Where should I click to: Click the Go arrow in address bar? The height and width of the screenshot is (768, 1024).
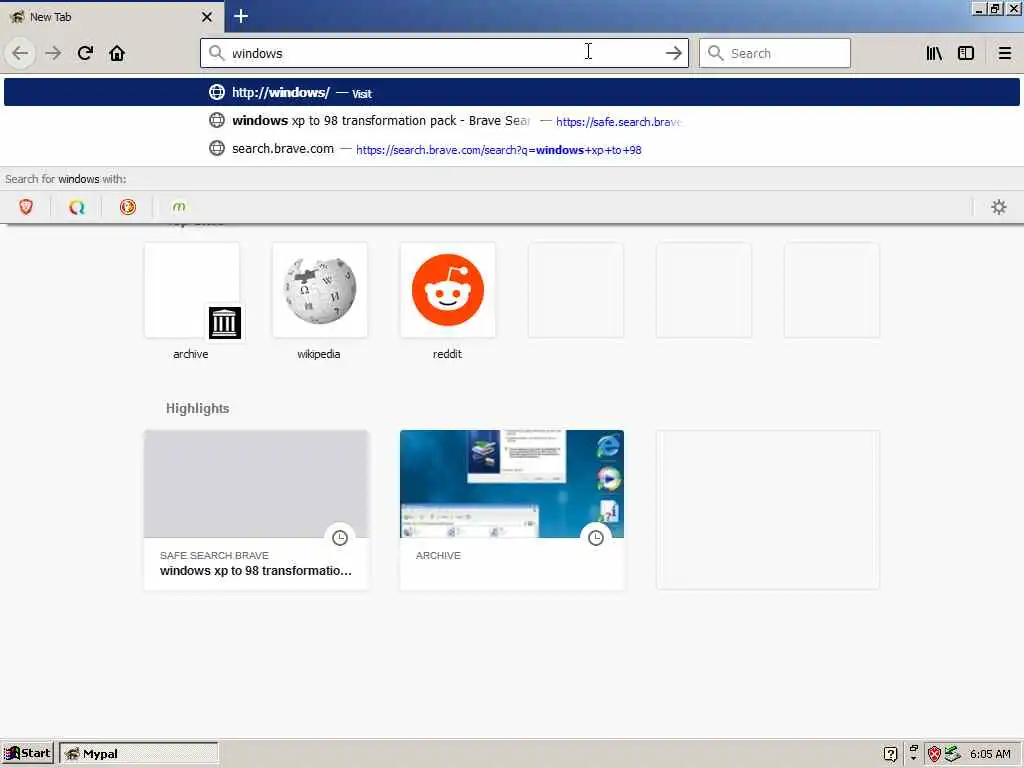click(673, 53)
